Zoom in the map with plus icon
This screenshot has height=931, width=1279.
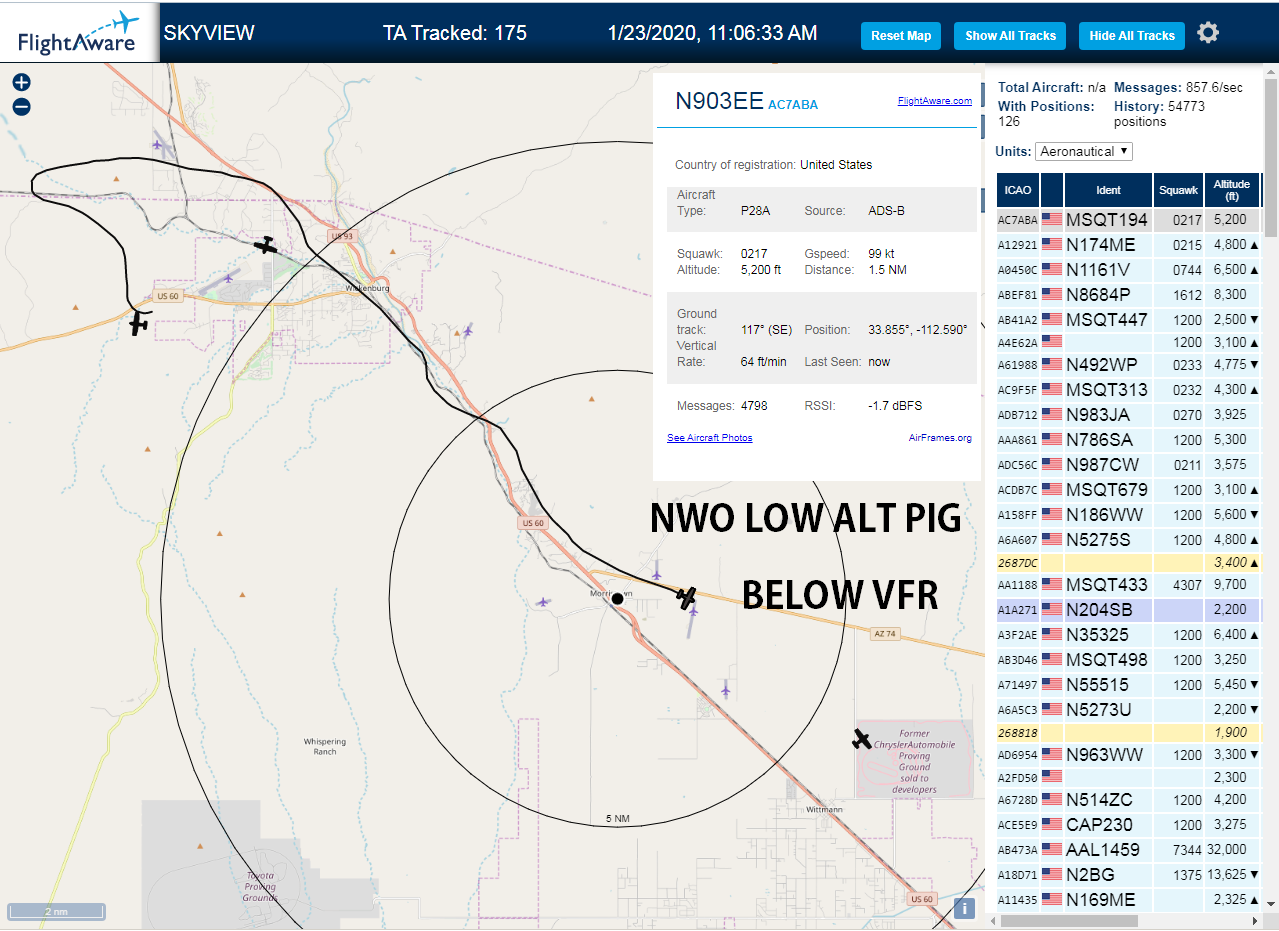[21, 82]
